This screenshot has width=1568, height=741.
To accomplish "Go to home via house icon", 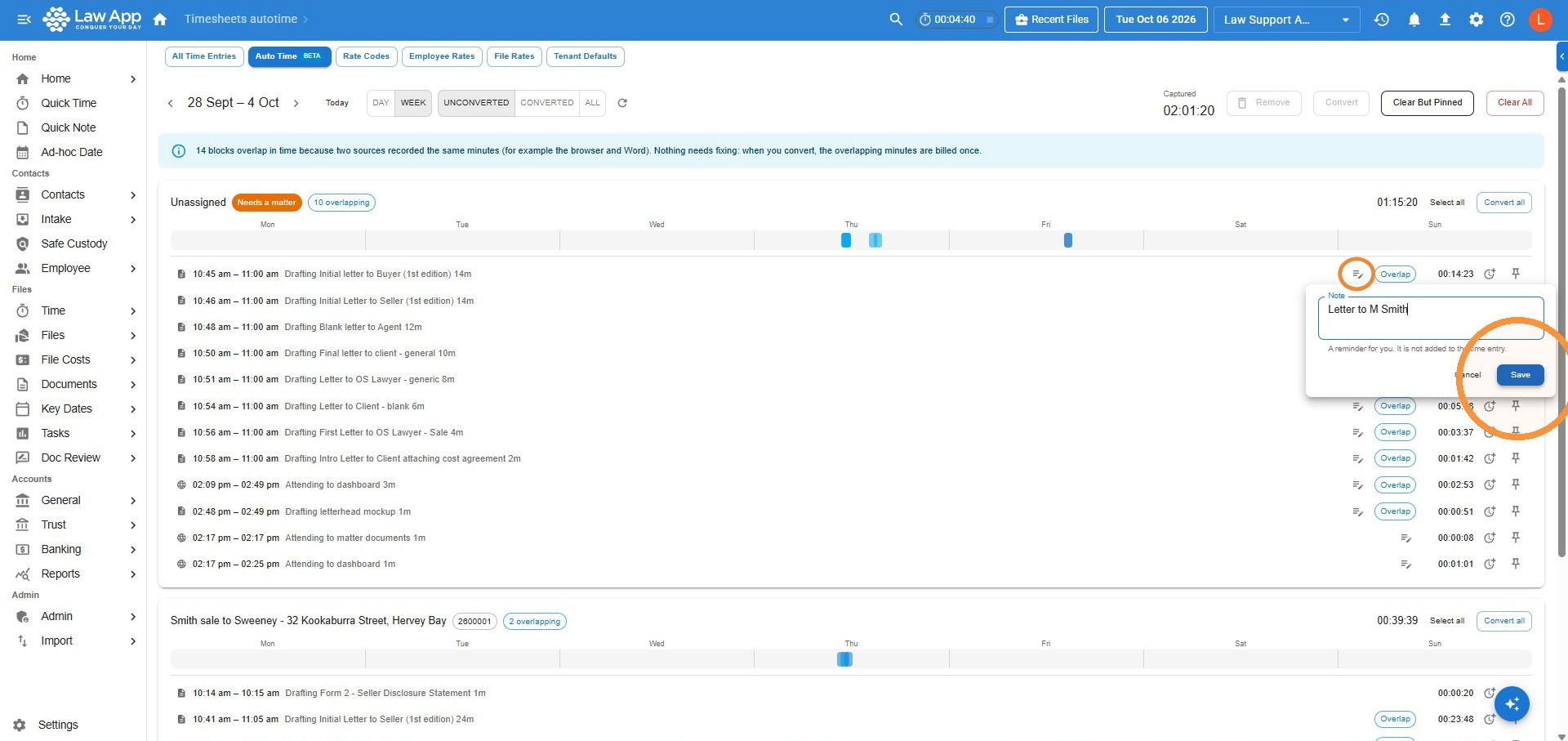I will click(160, 20).
